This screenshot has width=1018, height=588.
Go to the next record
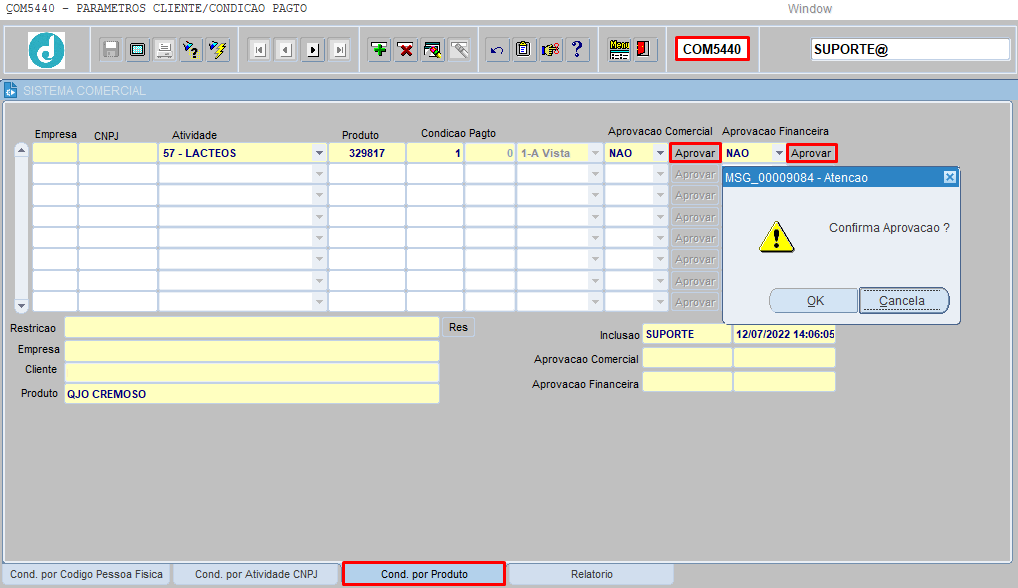tap(313, 50)
